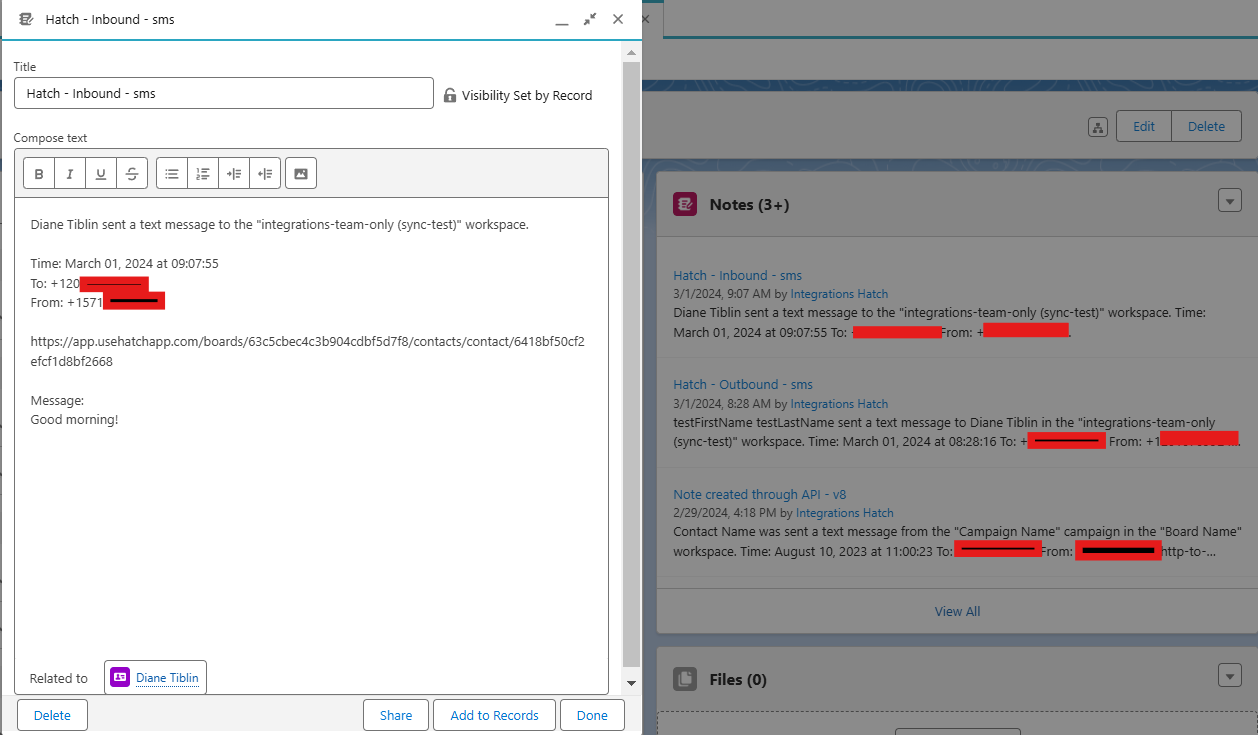This screenshot has height=735, width=1258.
Task: Click the scrollbar down arrow in composer
Action: coord(631,683)
